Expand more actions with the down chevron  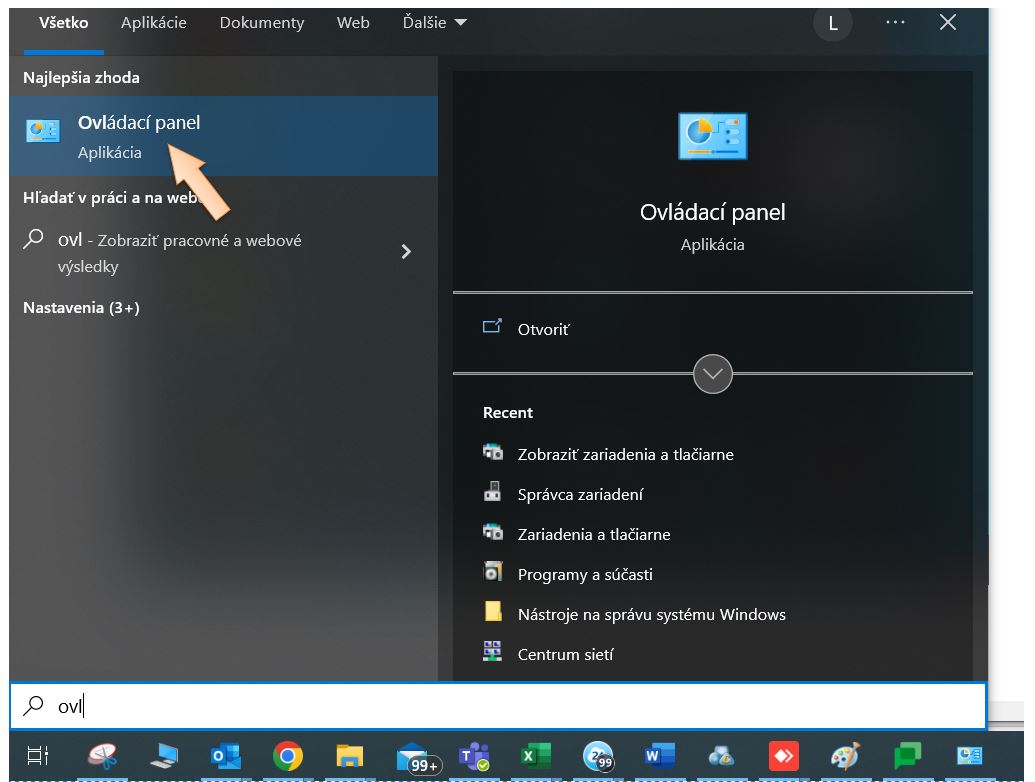coord(712,374)
